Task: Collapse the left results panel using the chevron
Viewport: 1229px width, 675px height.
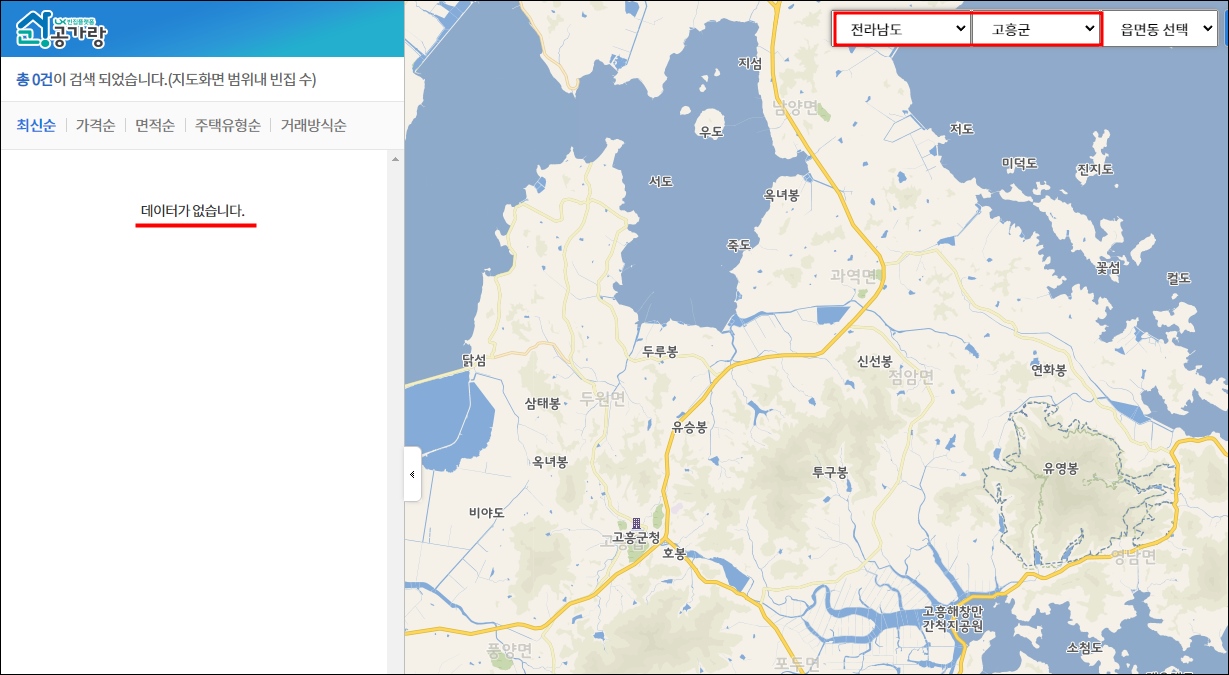Action: 410,476
